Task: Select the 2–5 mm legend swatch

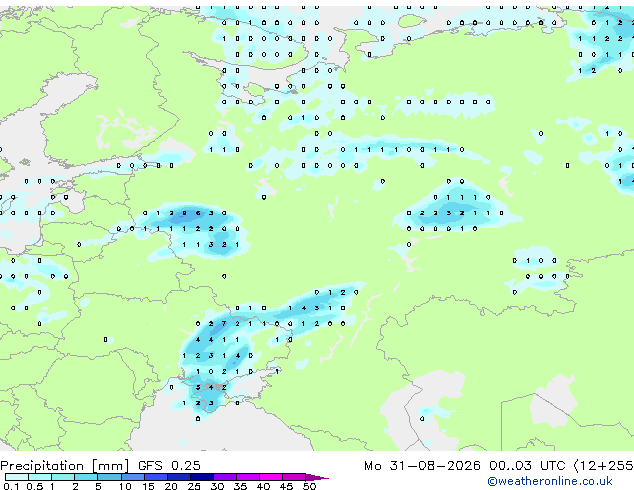Action: coord(86,477)
